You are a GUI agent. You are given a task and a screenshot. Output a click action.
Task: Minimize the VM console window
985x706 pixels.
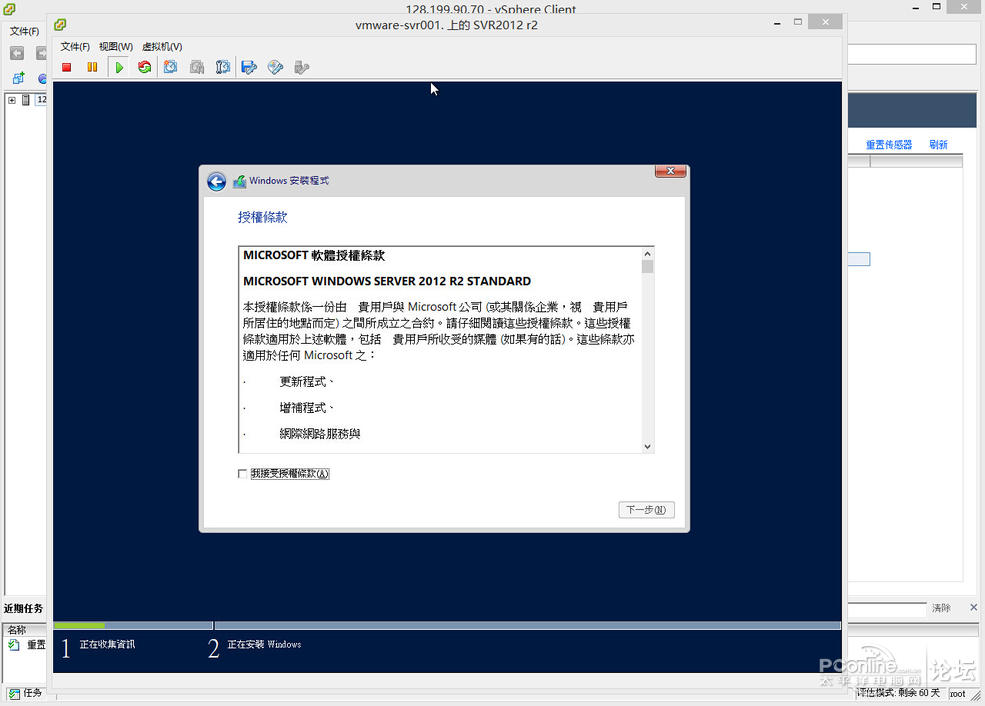click(x=777, y=23)
